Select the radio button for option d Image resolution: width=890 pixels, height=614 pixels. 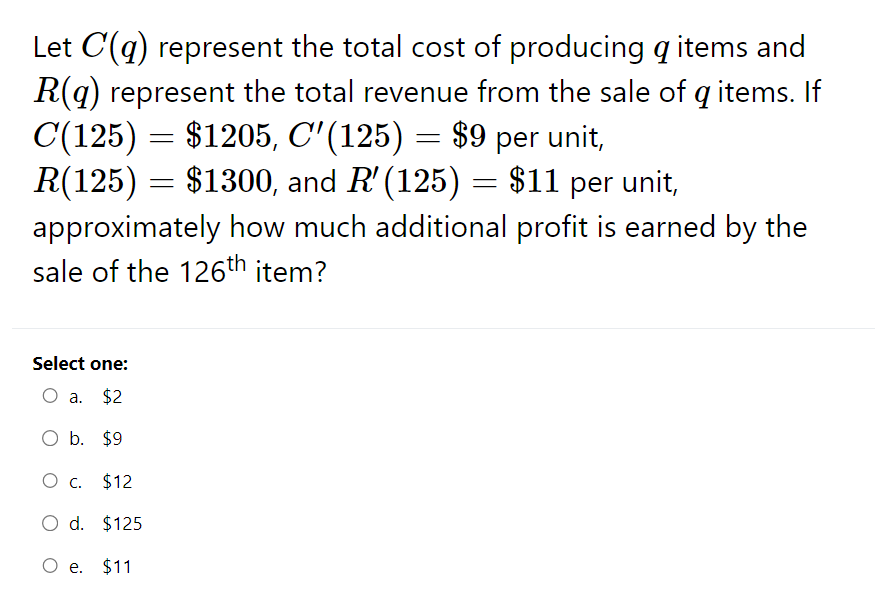pos(49,522)
